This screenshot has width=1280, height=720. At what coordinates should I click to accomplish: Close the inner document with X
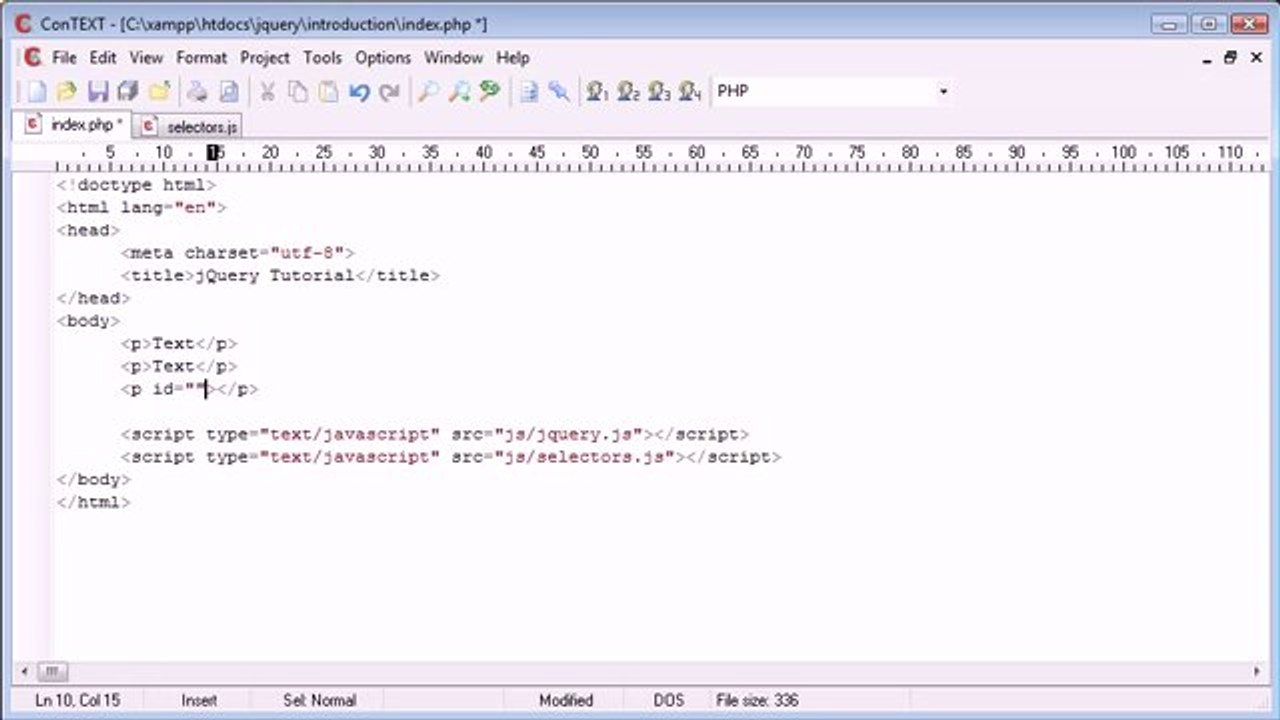pyautogui.click(x=1256, y=58)
